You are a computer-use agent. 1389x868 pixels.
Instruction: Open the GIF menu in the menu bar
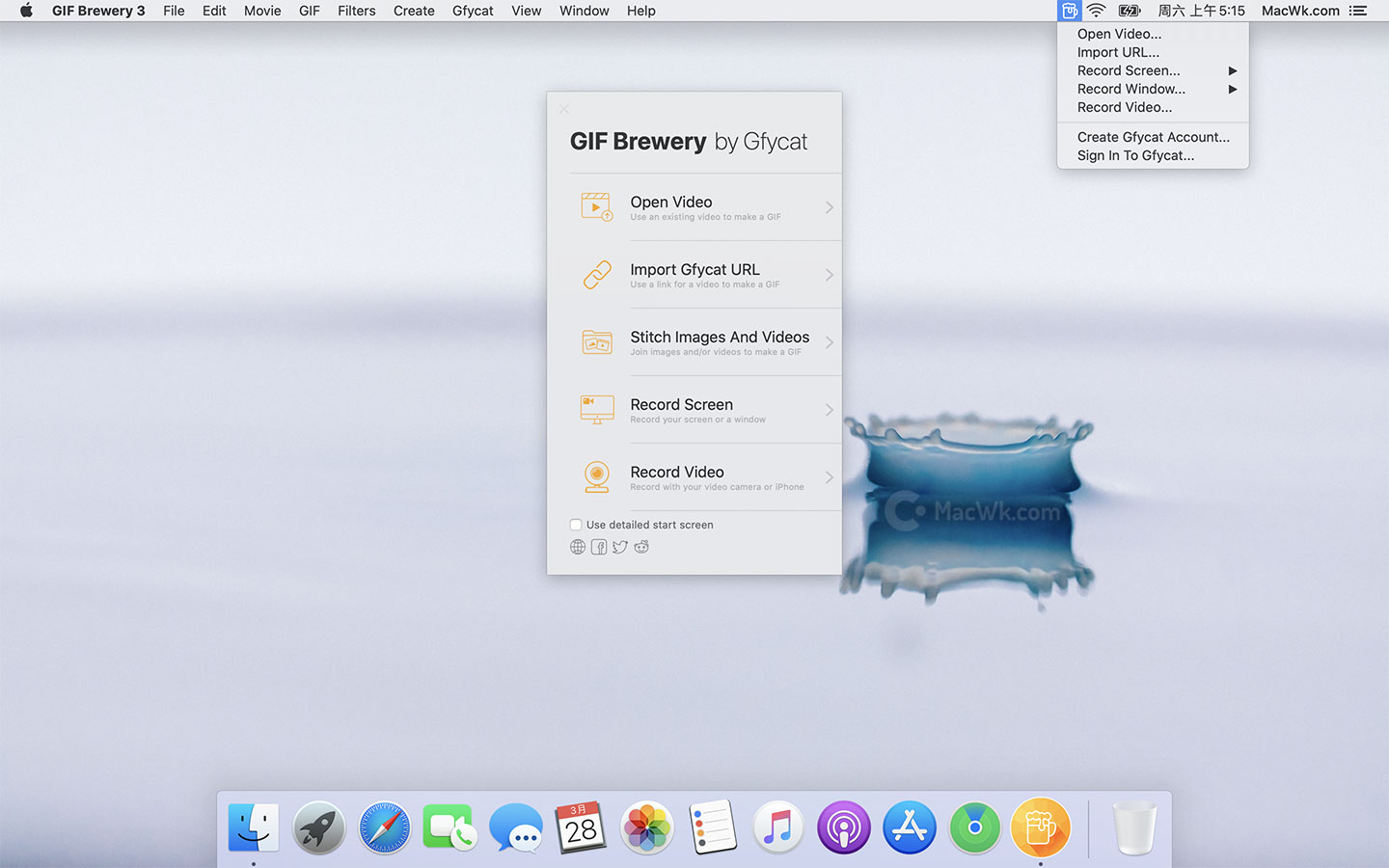[310, 11]
